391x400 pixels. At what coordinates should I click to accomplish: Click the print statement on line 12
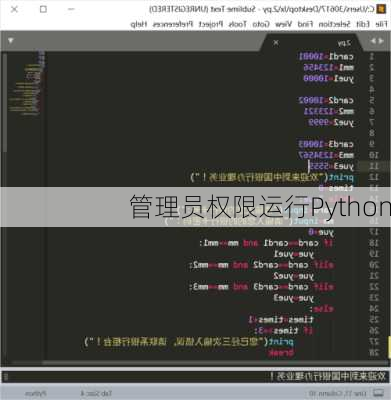(272, 177)
